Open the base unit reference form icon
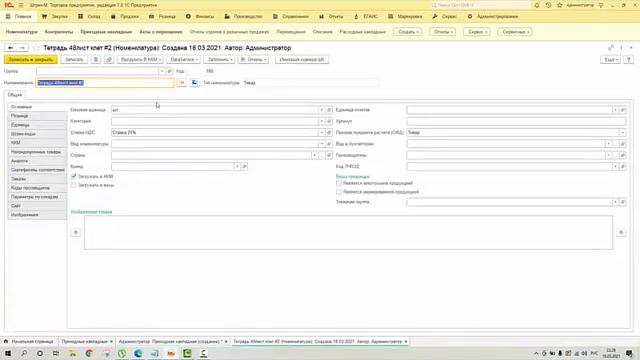 [329, 110]
